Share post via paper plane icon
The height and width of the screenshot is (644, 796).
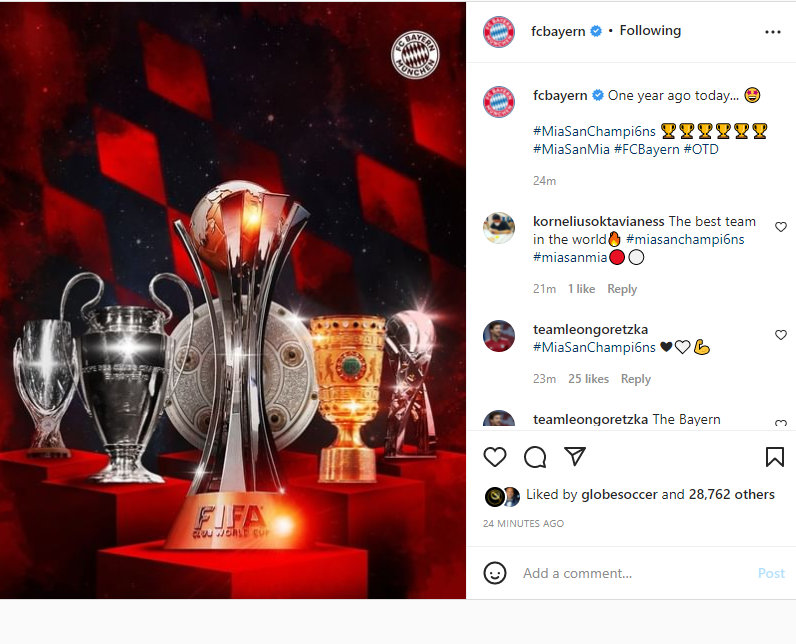pyautogui.click(x=575, y=456)
